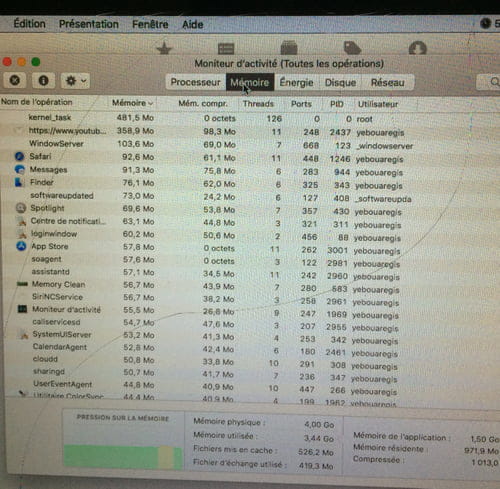Click the Mémoire utilisée 3,44 Go value
The image size is (500, 489).
coord(319,438)
